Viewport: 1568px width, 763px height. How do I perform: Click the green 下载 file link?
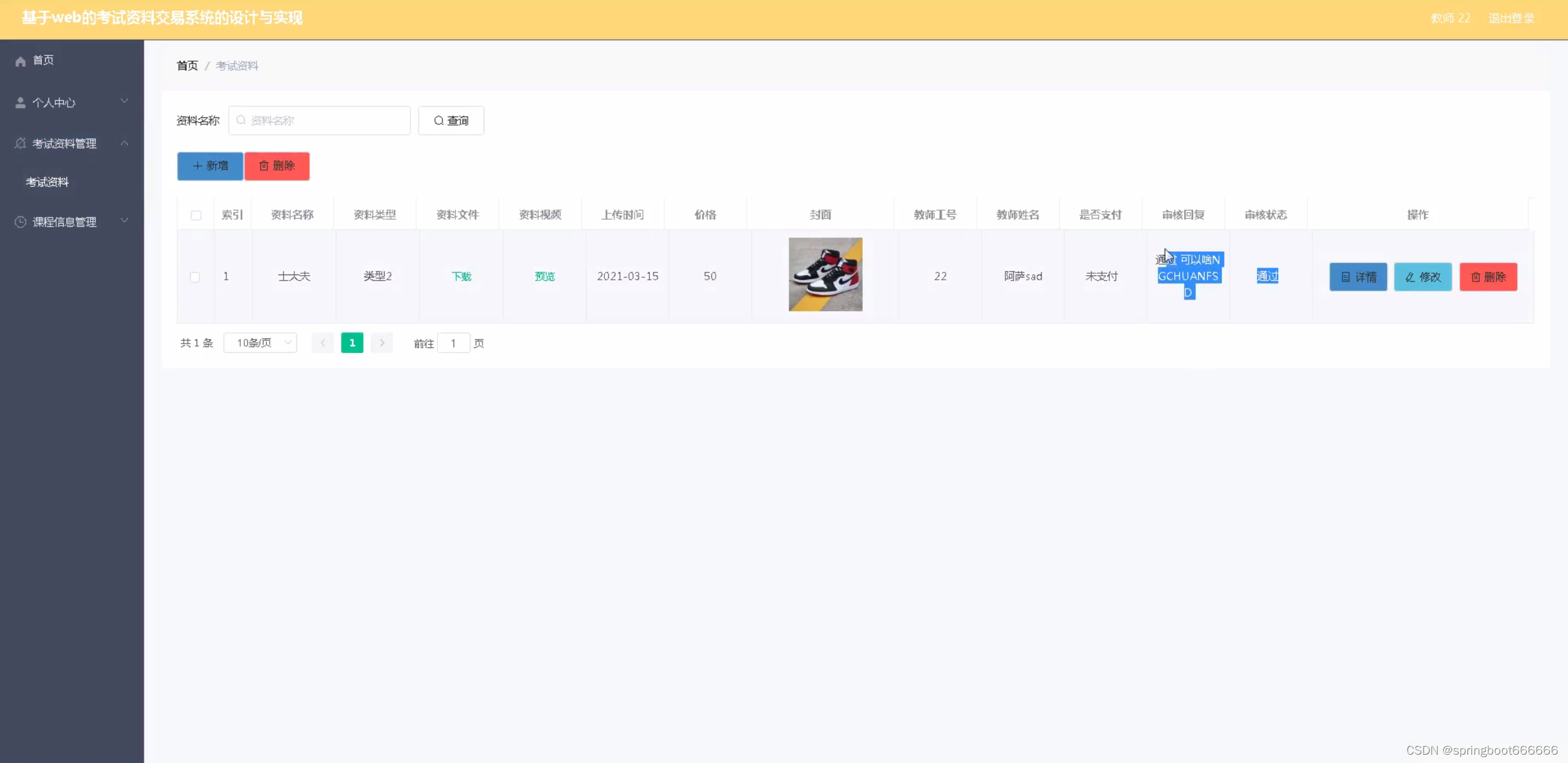pyautogui.click(x=461, y=276)
